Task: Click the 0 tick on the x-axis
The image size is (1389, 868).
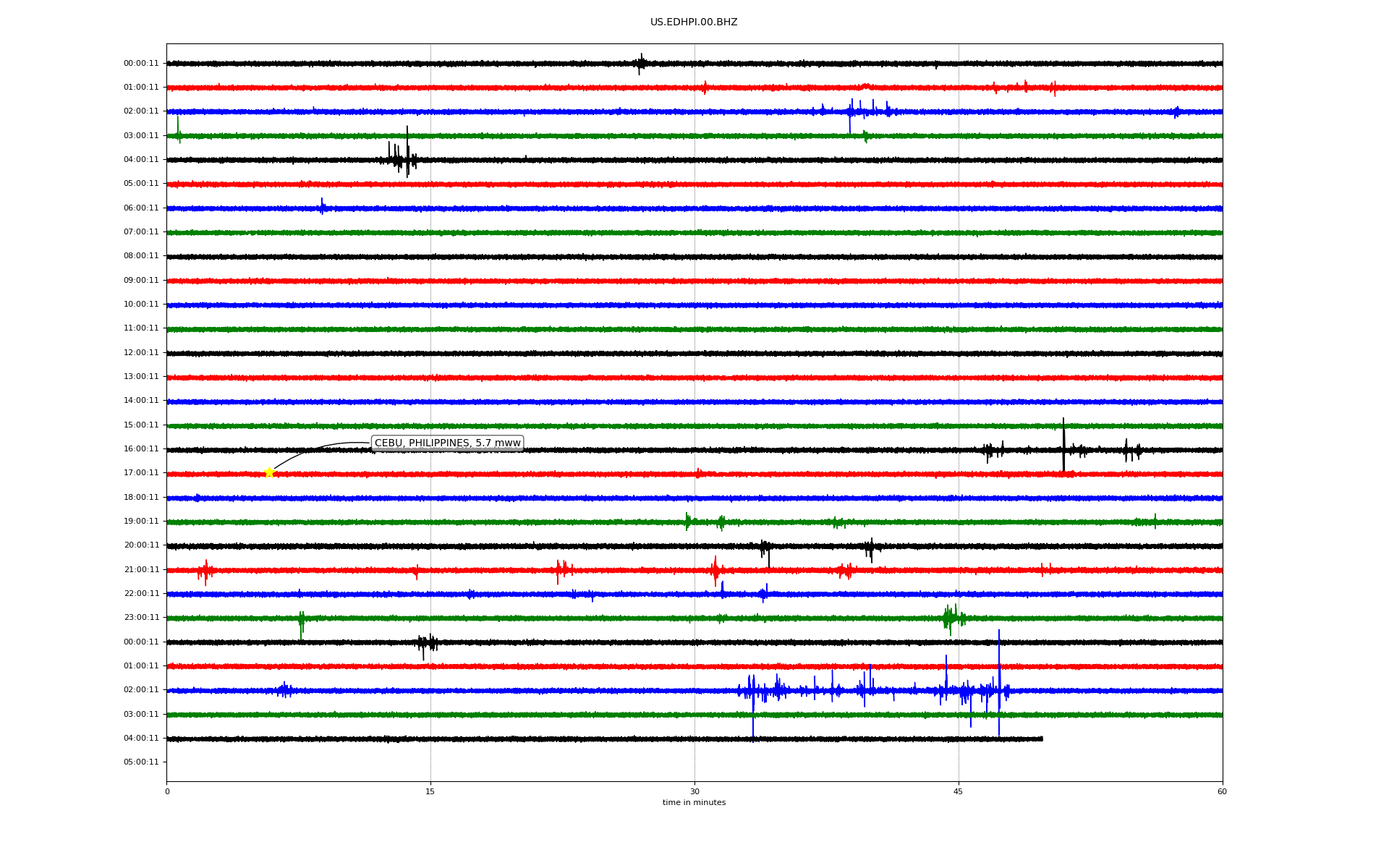Action: pos(167,791)
